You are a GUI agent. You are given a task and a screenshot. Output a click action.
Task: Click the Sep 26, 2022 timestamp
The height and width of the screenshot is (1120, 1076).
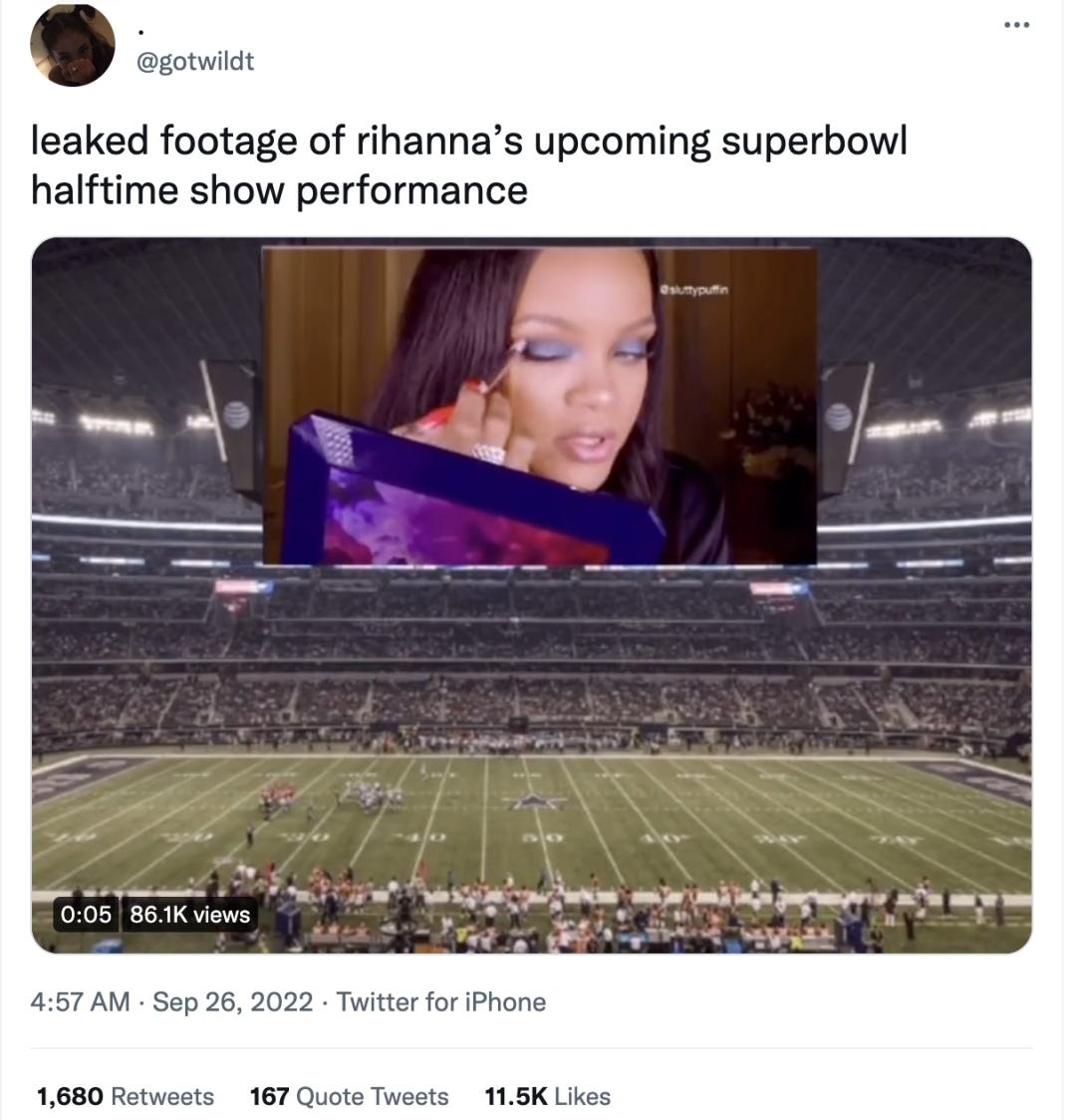click(229, 1002)
